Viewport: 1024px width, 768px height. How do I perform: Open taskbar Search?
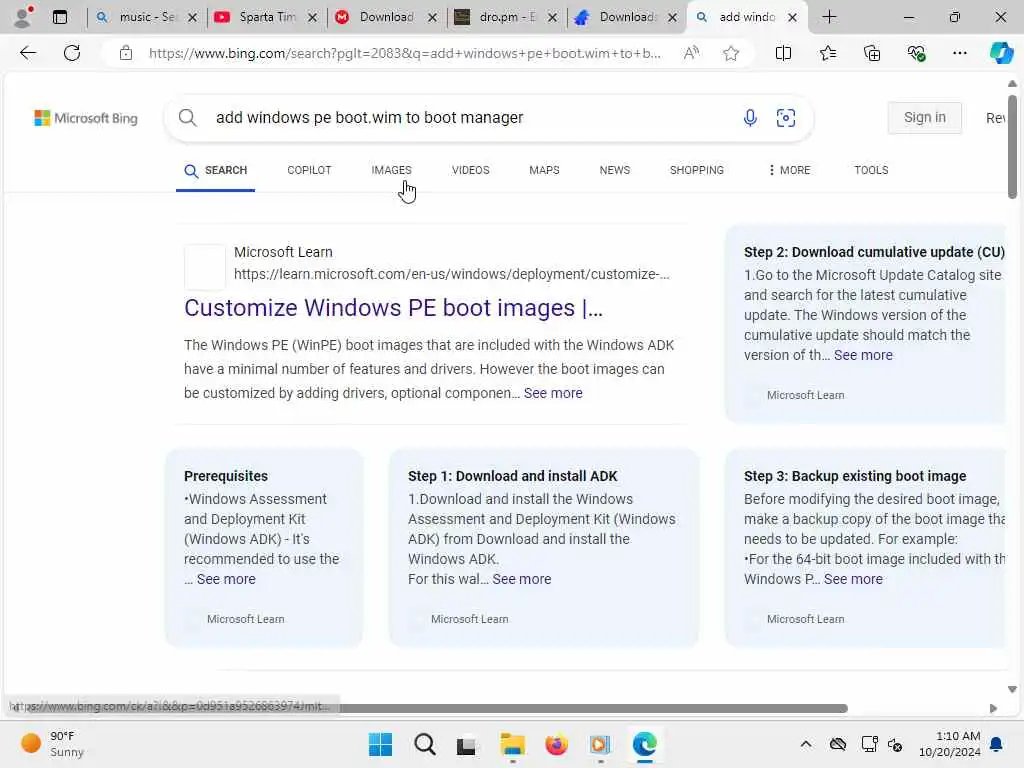click(424, 744)
